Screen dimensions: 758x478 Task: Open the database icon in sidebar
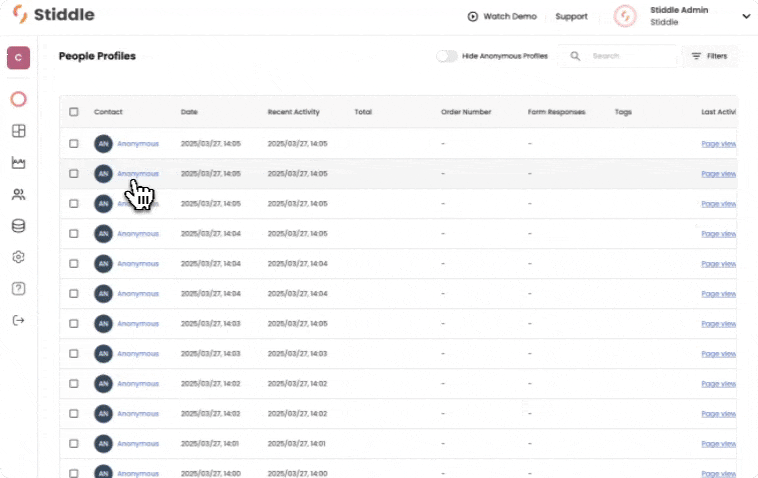point(18,226)
